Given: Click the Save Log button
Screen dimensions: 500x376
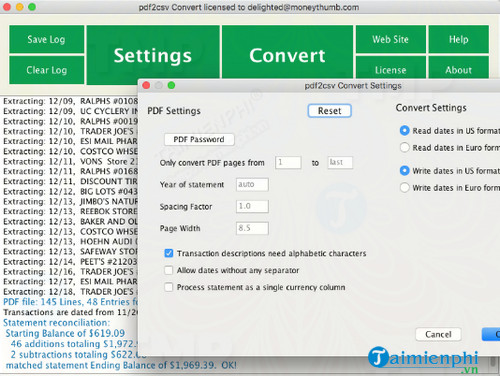Looking at the screenshot, I should pyautogui.click(x=47, y=39).
